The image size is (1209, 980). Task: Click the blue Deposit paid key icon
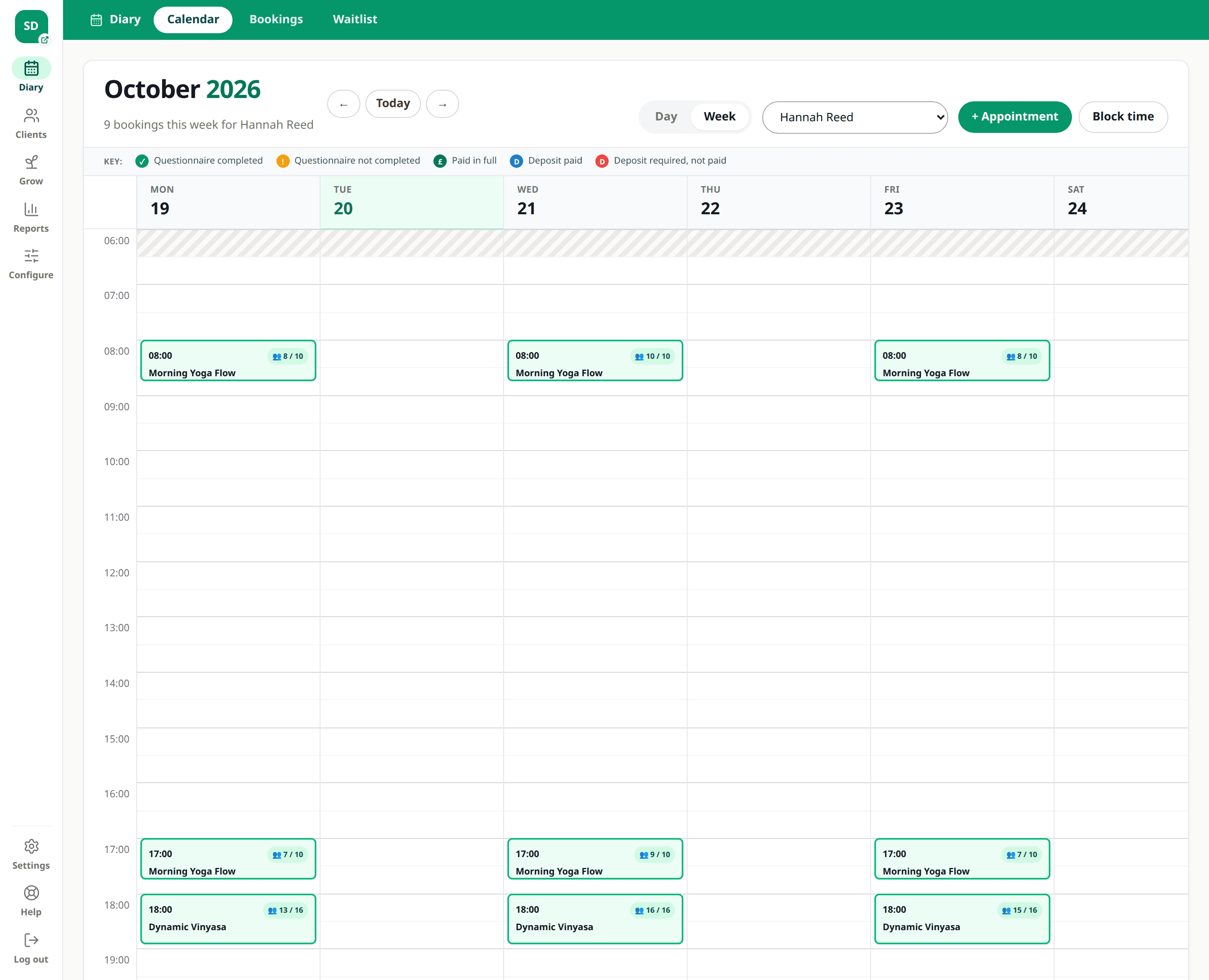[x=516, y=161]
